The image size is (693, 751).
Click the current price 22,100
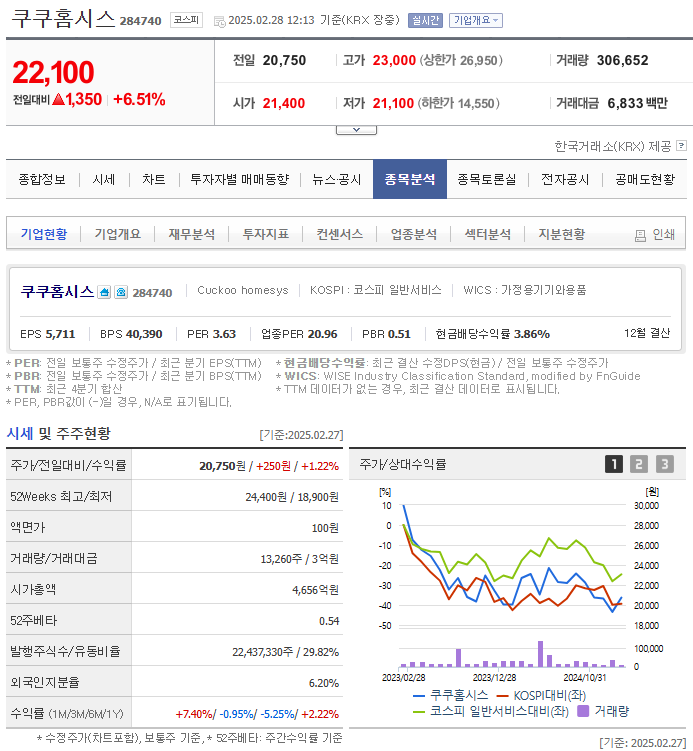click(x=53, y=73)
